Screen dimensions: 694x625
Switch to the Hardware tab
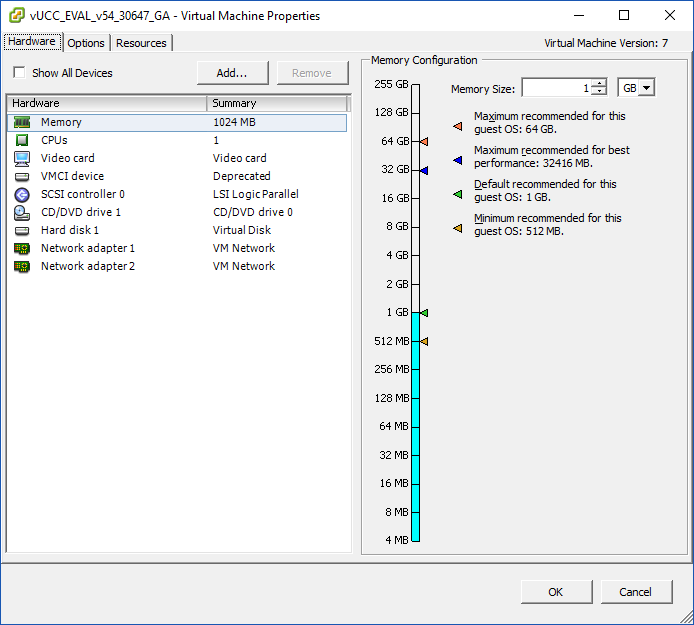pos(32,42)
